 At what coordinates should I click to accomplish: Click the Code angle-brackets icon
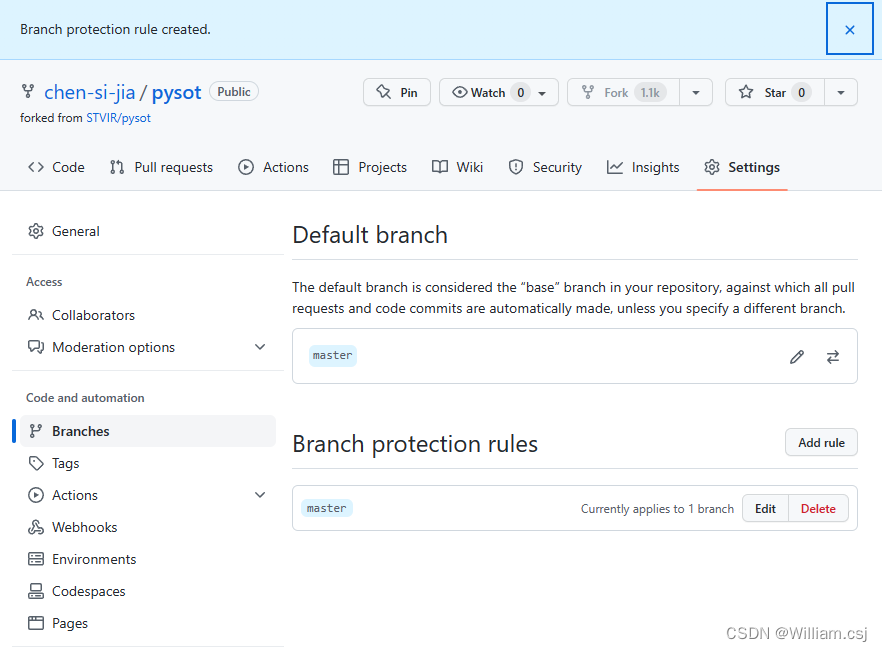pyautogui.click(x=36, y=167)
